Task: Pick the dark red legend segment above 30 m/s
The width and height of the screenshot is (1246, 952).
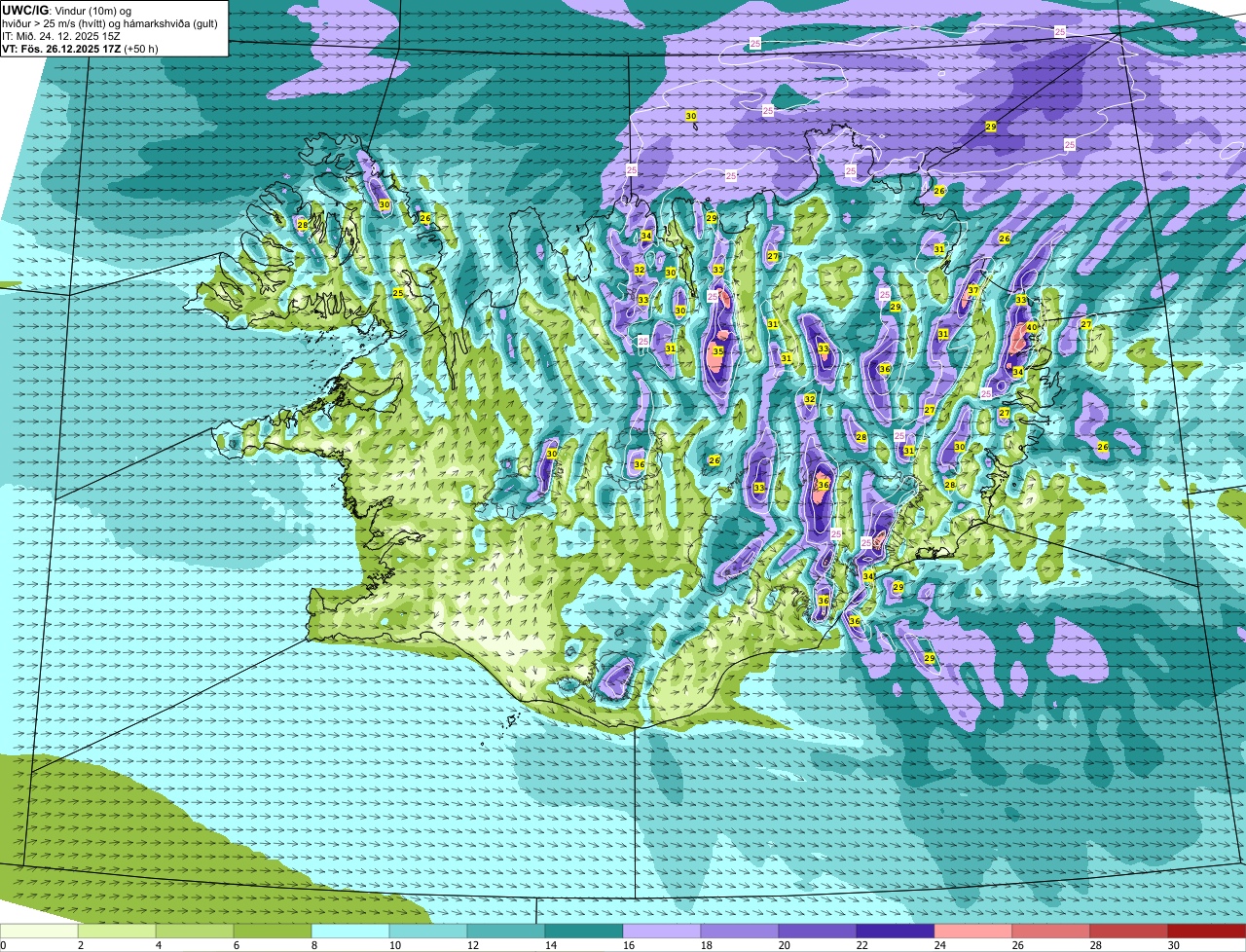Action: (x=1207, y=931)
